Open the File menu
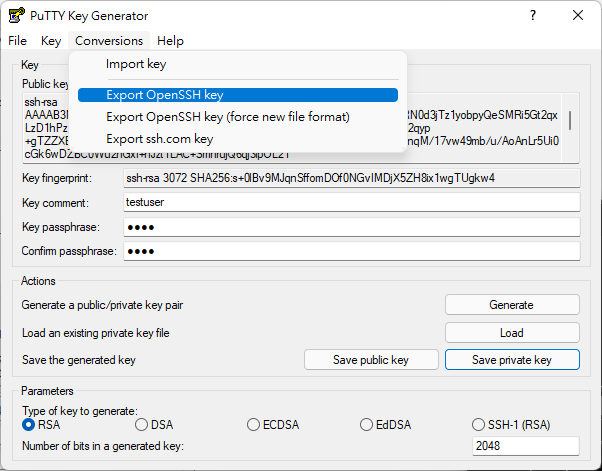The width and height of the screenshot is (602, 471). coord(17,41)
